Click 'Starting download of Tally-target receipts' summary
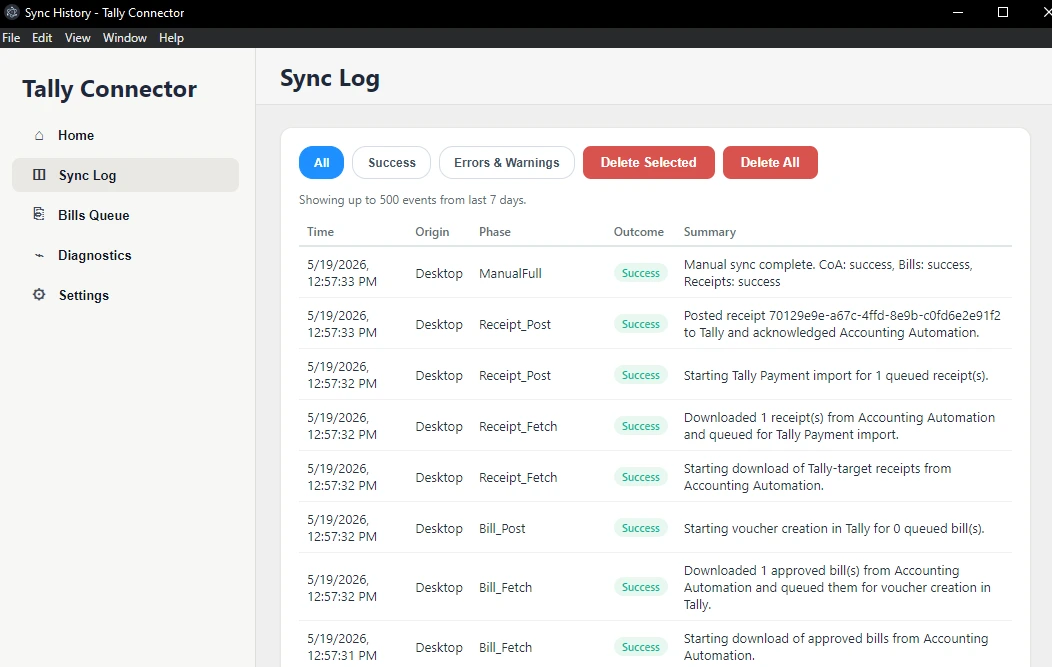This screenshot has height=667, width=1052. 817,477
